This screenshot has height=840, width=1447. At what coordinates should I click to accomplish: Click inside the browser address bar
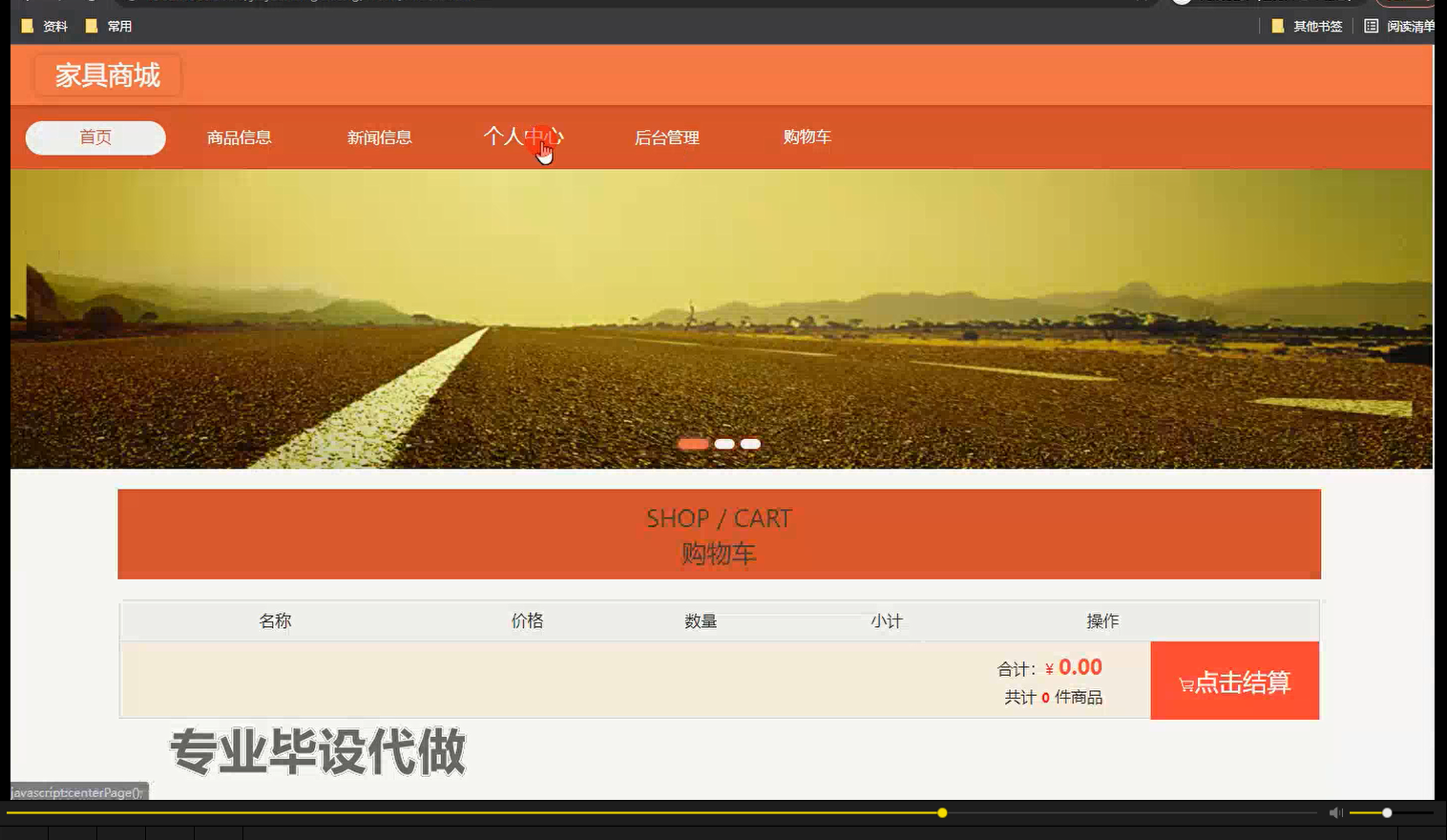(573, 2)
